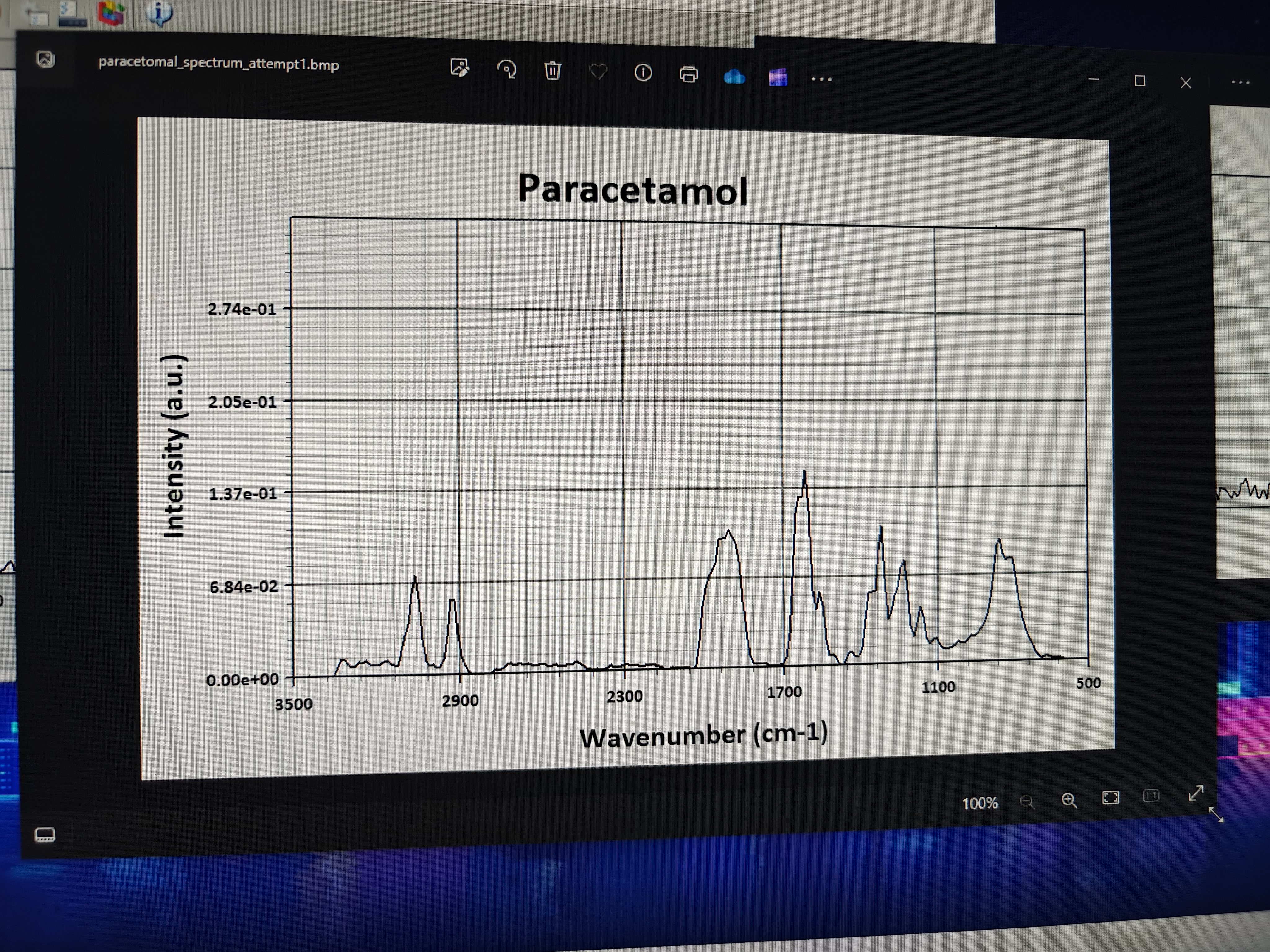The image size is (1270, 952).
Task: Show actual size 1:1 button
Action: (1151, 796)
